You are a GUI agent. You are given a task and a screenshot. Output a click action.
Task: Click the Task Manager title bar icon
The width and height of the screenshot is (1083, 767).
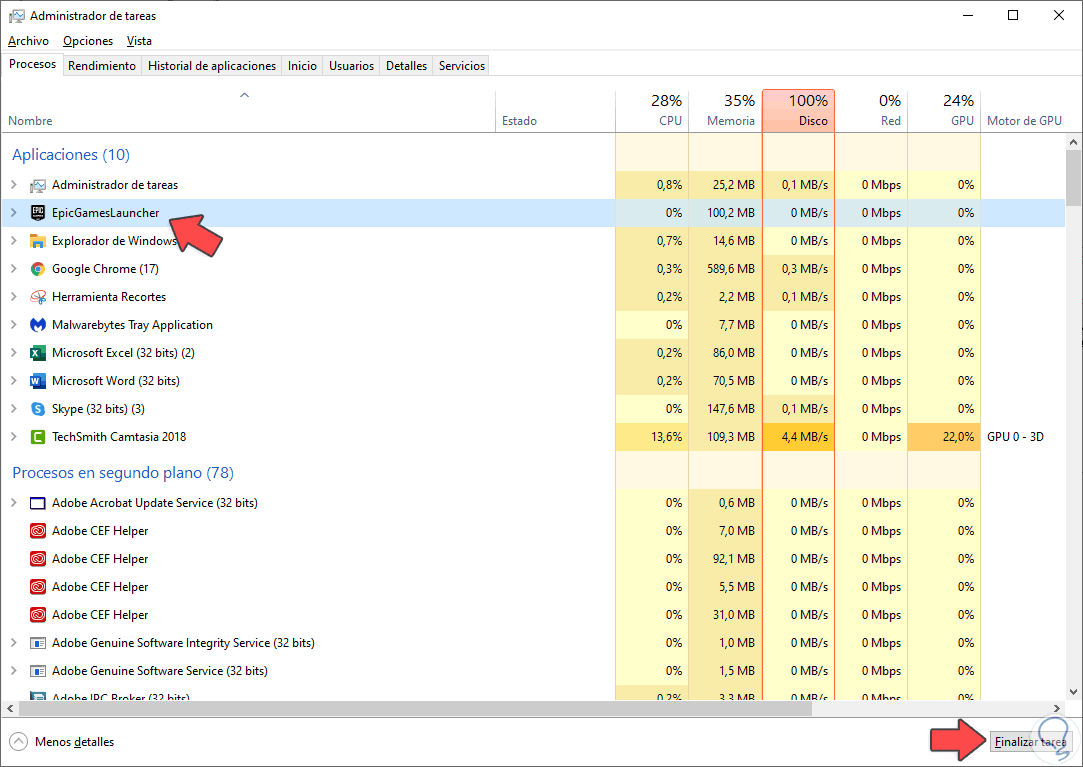click(17, 15)
